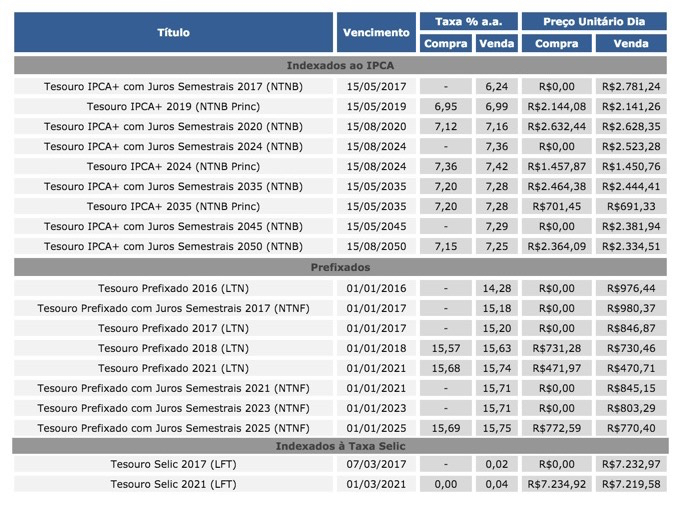Select the Indexados ao IPCA section header
This screenshot has width=681, height=505.
pyautogui.click(x=342, y=65)
